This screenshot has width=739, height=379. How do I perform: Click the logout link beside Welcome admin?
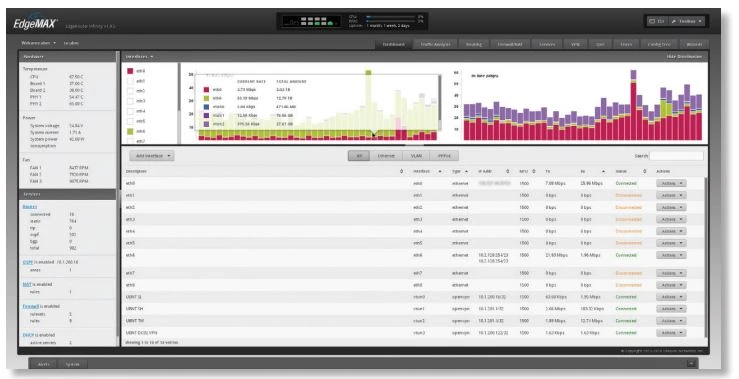point(71,43)
